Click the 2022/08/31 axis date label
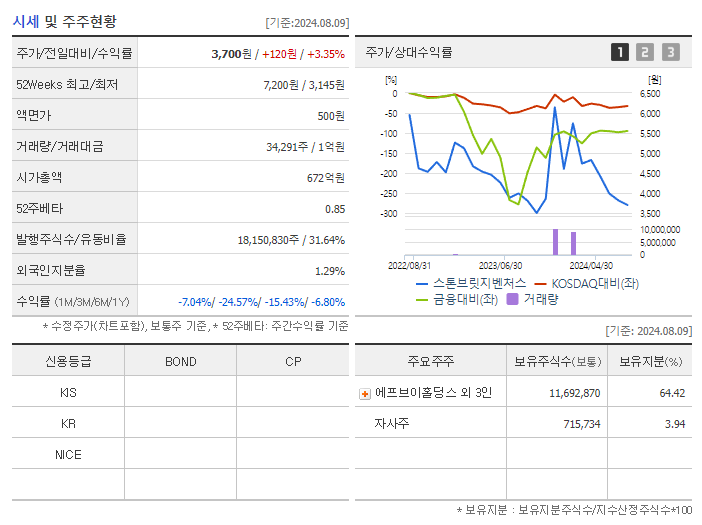 409,265
